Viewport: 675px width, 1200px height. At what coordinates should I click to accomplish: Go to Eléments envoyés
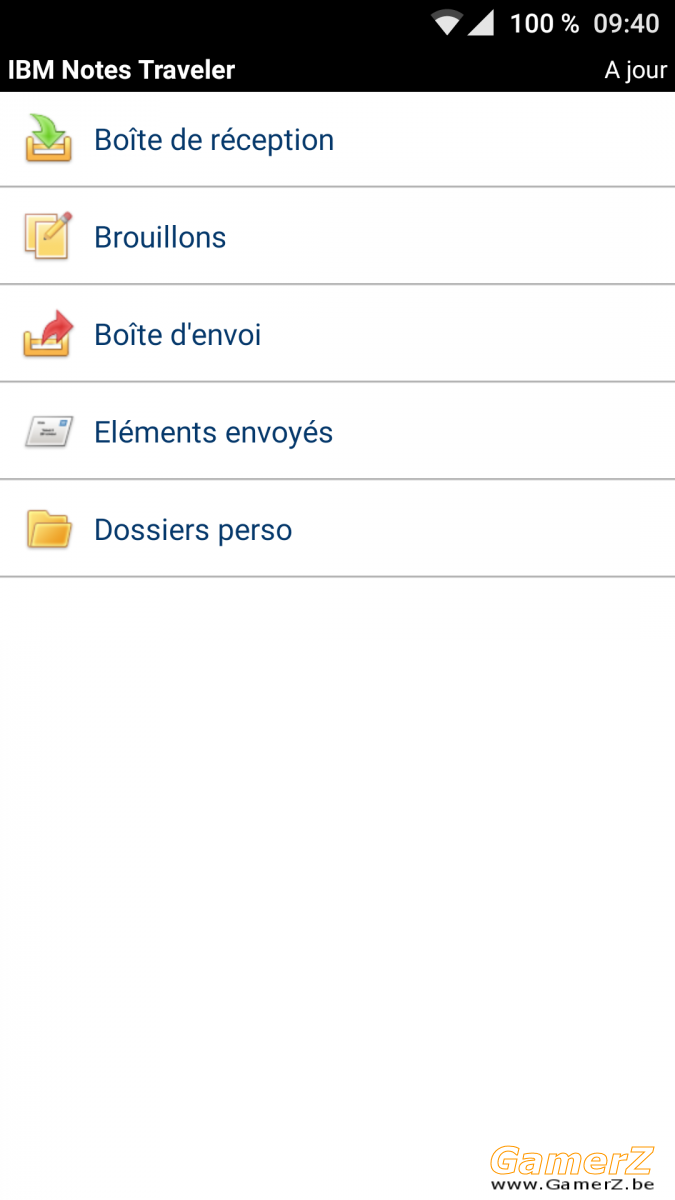pos(337,431)
